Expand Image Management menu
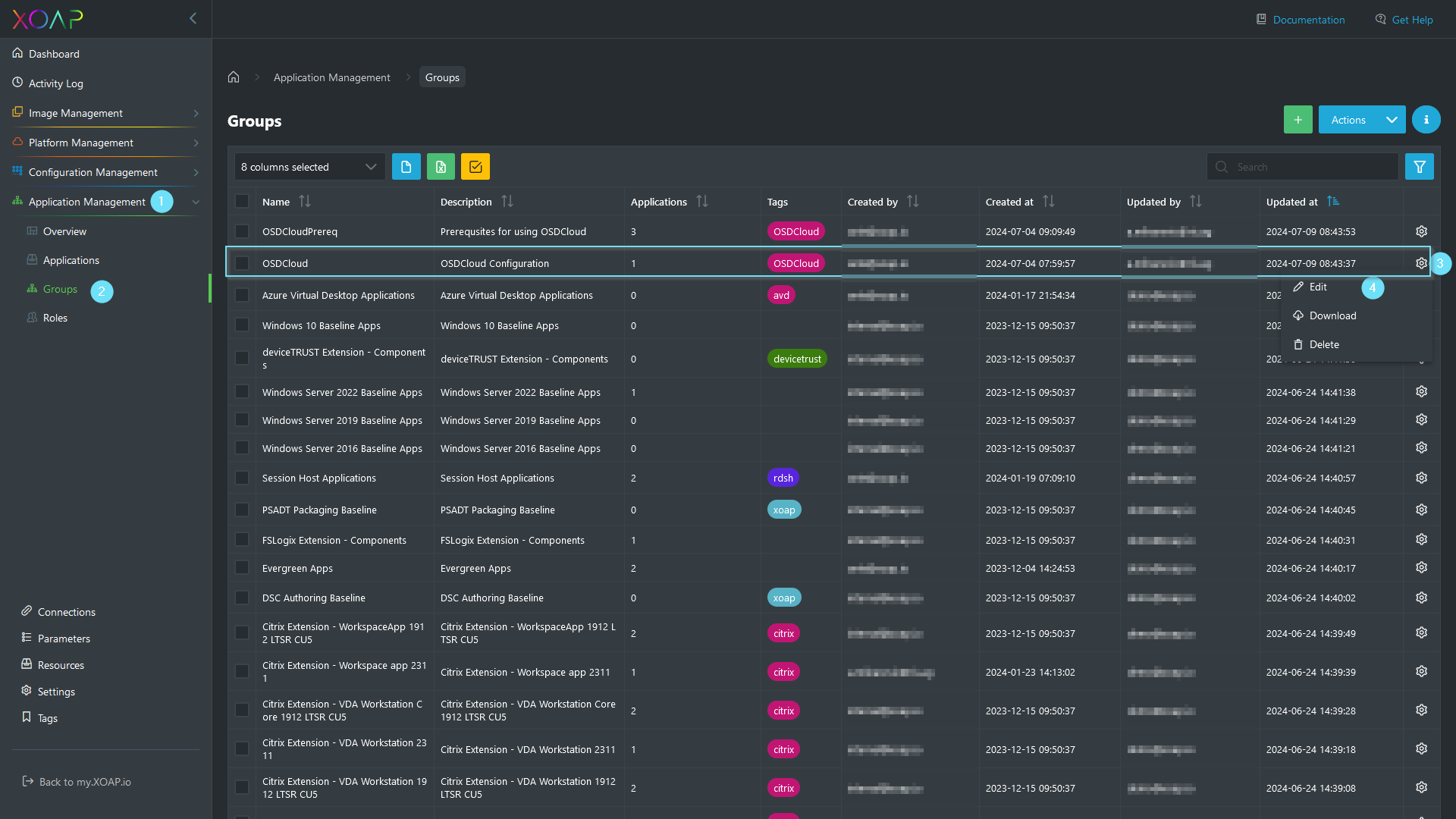Image resolution: width=1456 pixels, height=819 pixels. pyautogui.click(x=105, y=113)
